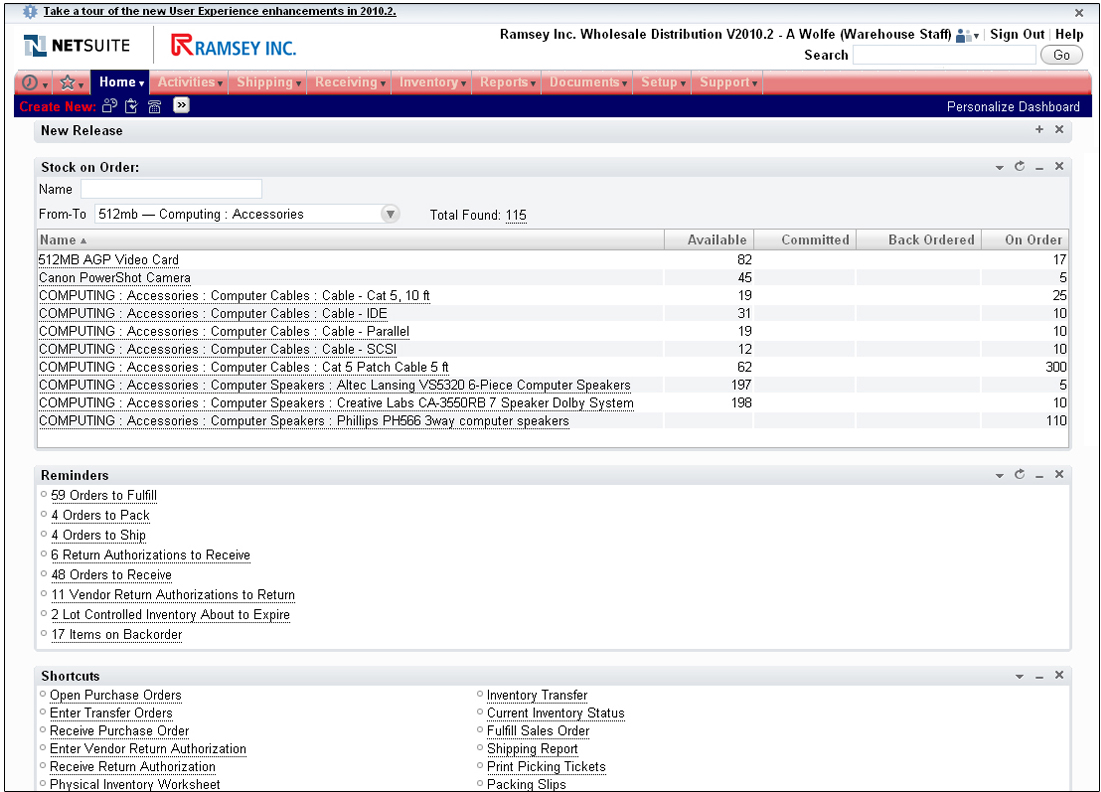
Task: Minimize the Shortcuts portlet
Action: (1039, 677)
